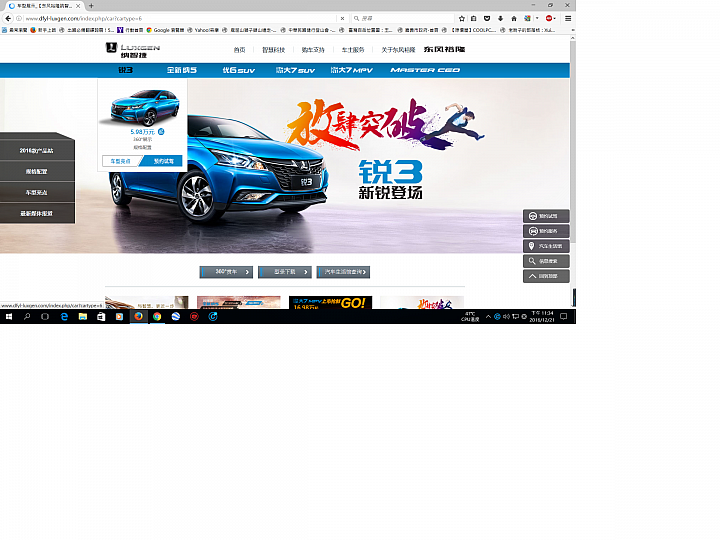Click the 型录下载 button
Screen dimensions: 720x540
click(x=285, y=272)
